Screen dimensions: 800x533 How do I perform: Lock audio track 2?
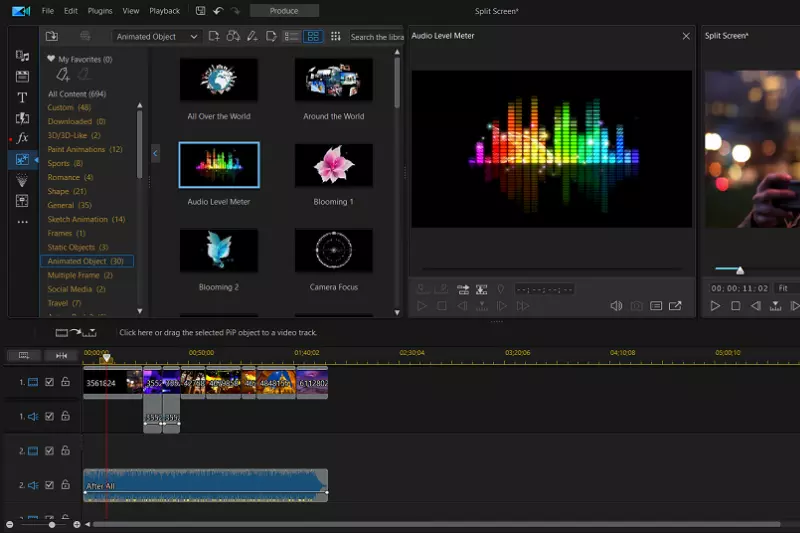point(65,485)
